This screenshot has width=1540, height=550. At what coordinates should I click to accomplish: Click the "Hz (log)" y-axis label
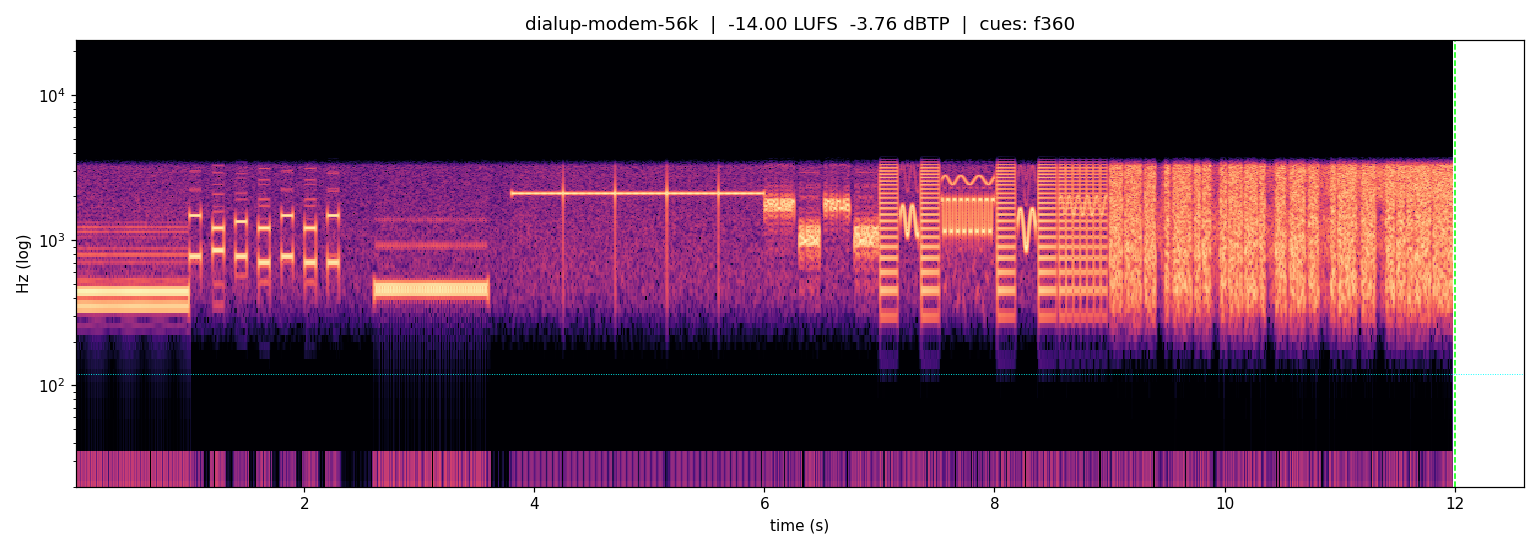pyautogui.click(x=23, y=264)
